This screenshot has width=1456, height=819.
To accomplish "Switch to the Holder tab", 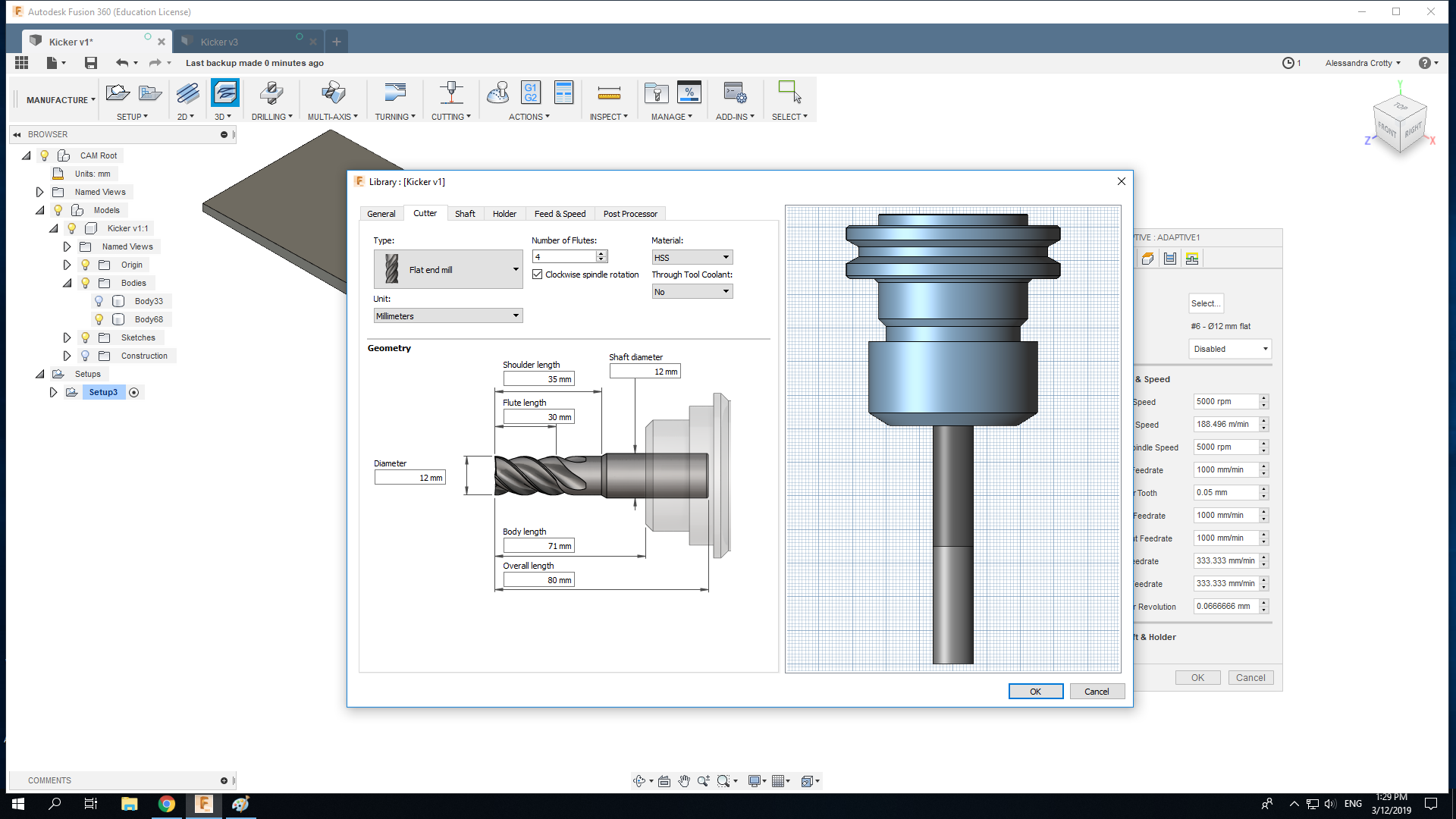I will pyautogui.click(x=504, y=214).
